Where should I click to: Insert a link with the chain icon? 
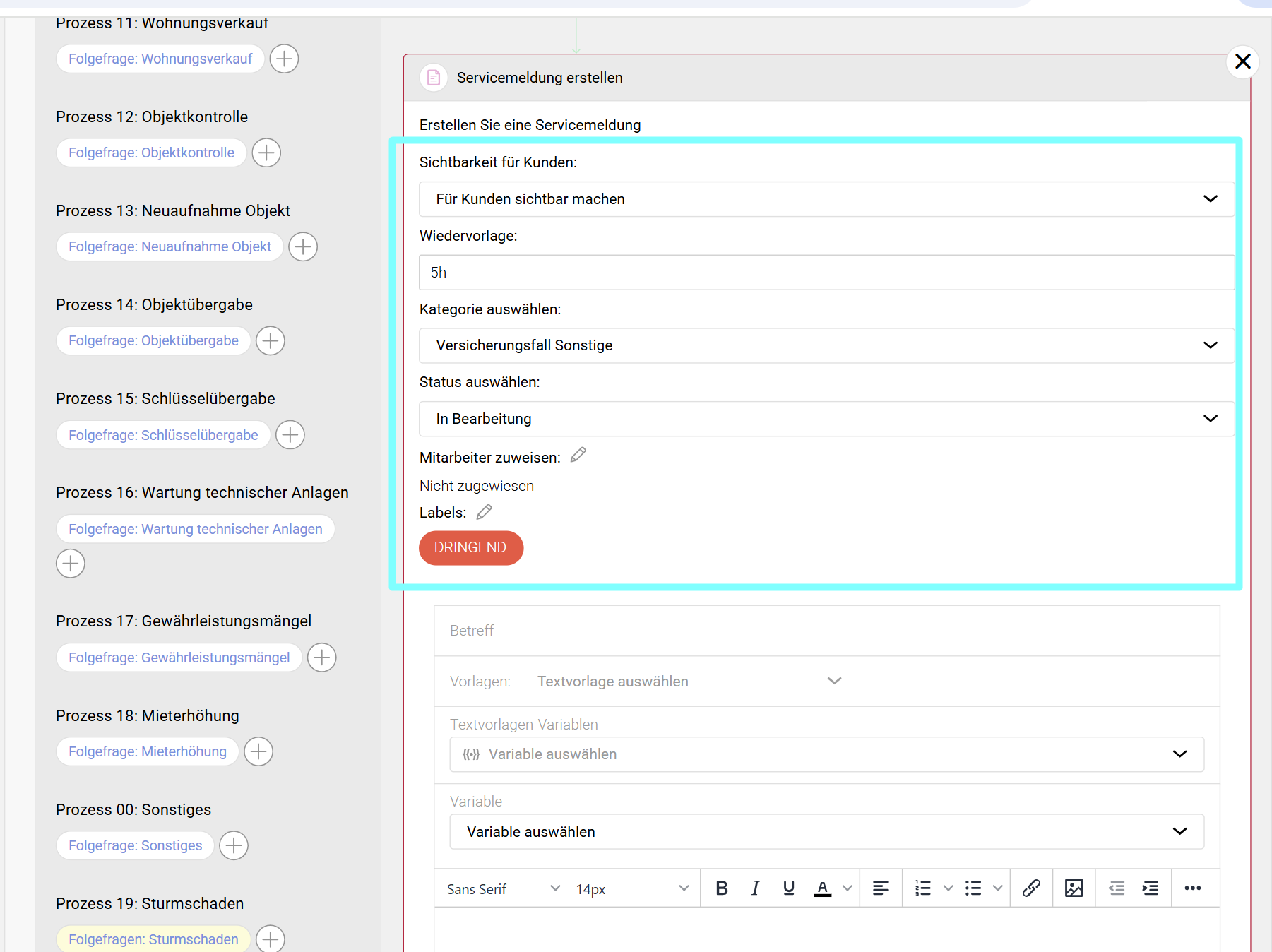click(x=1031, y=888)
